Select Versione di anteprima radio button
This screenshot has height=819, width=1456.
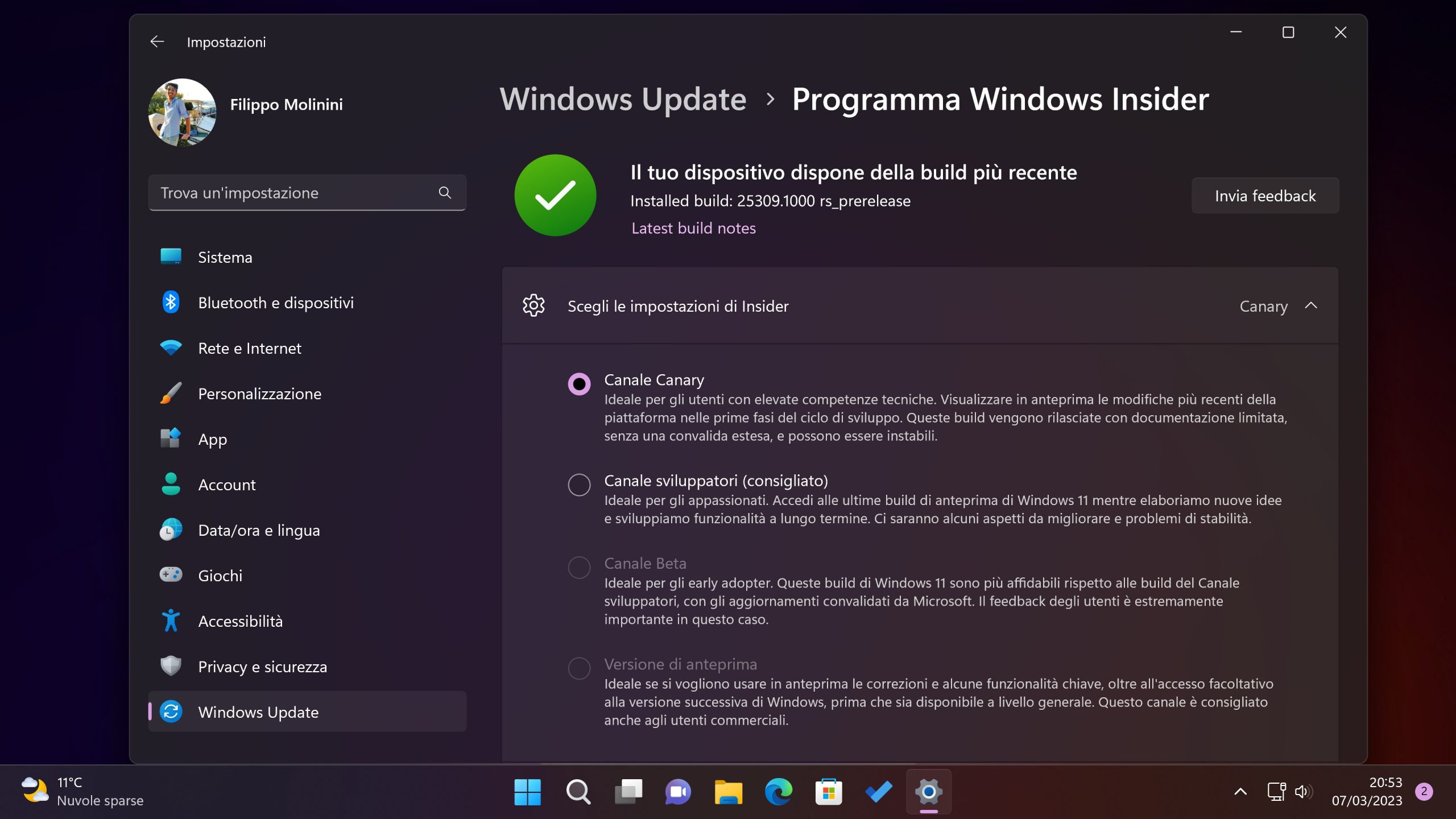click(x=579, y=668)
